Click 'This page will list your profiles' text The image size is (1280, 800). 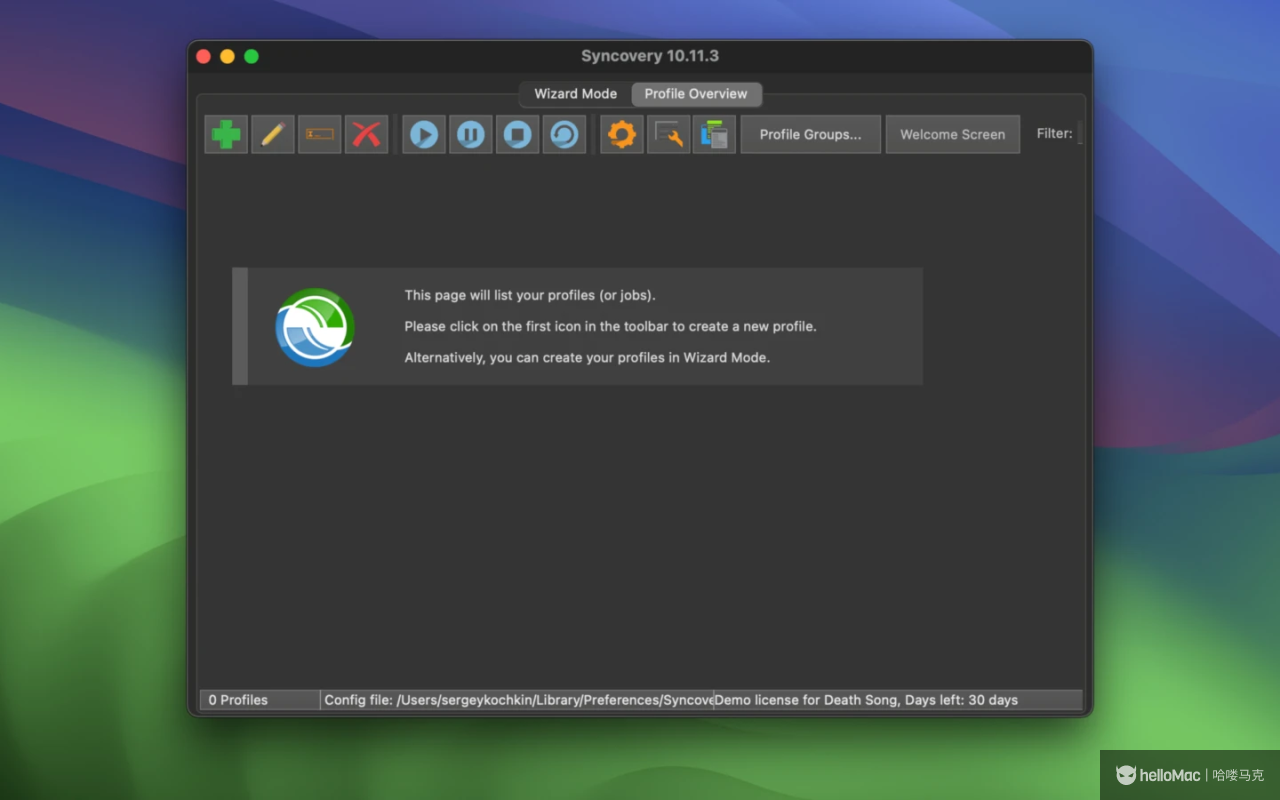point(530,295)
